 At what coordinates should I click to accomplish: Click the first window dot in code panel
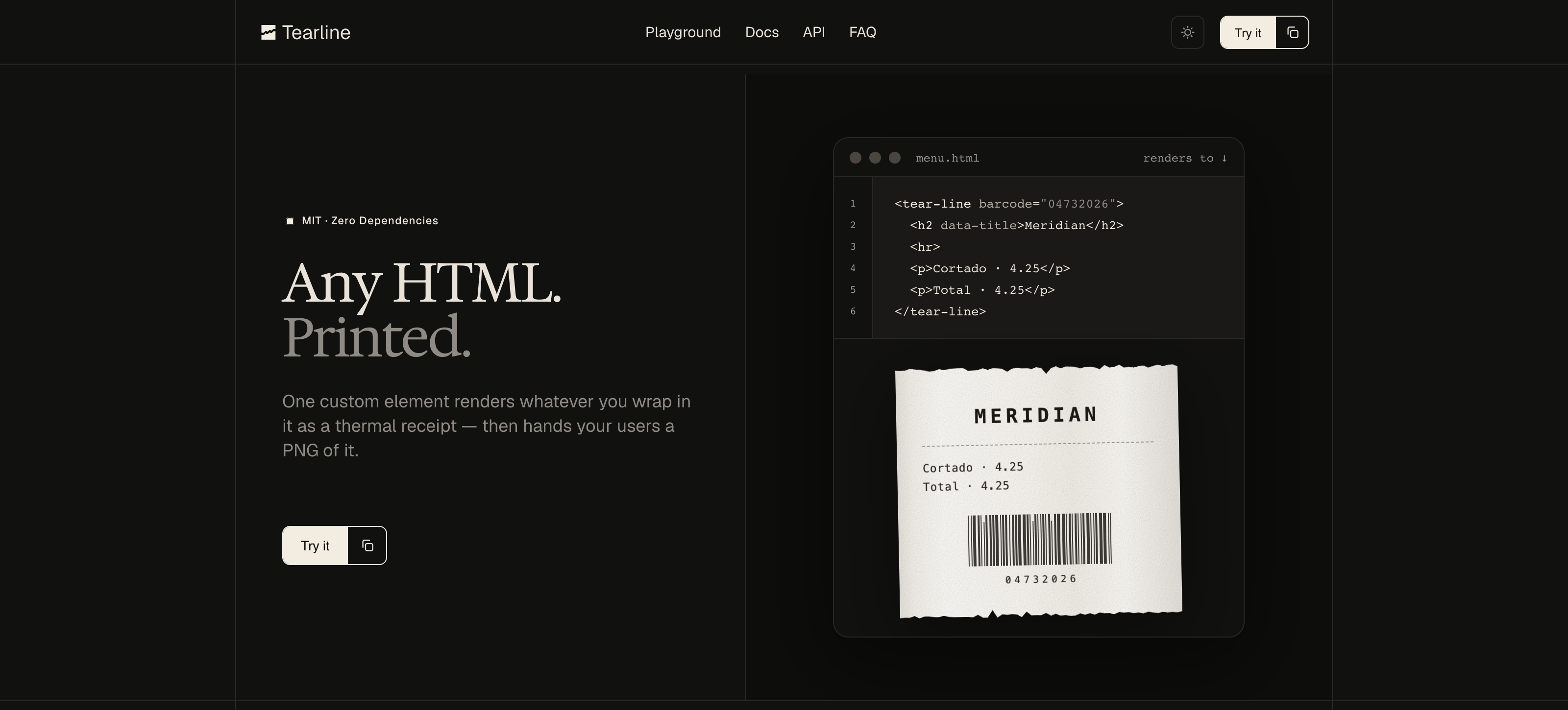pos(855,158)
